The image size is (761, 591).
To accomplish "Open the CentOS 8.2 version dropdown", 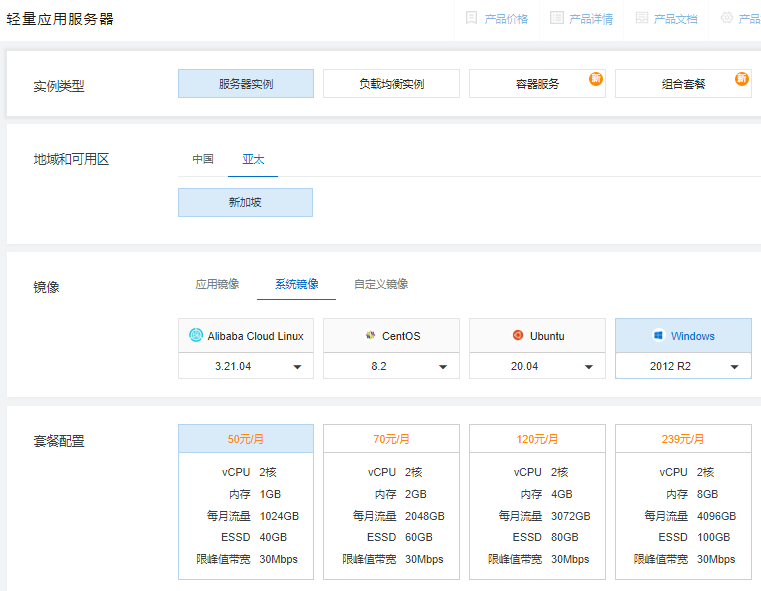I will point(391,366).
